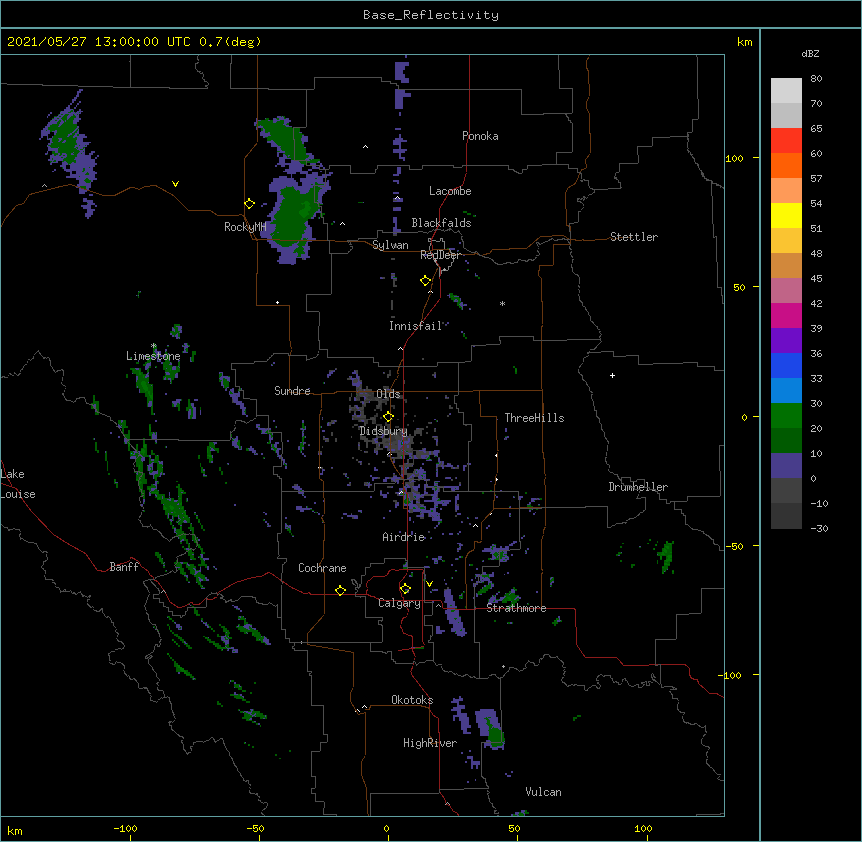This screenshot has height=842, width=862.
Task: Click the Okotoks town label
Action: [x=412, y=700]
